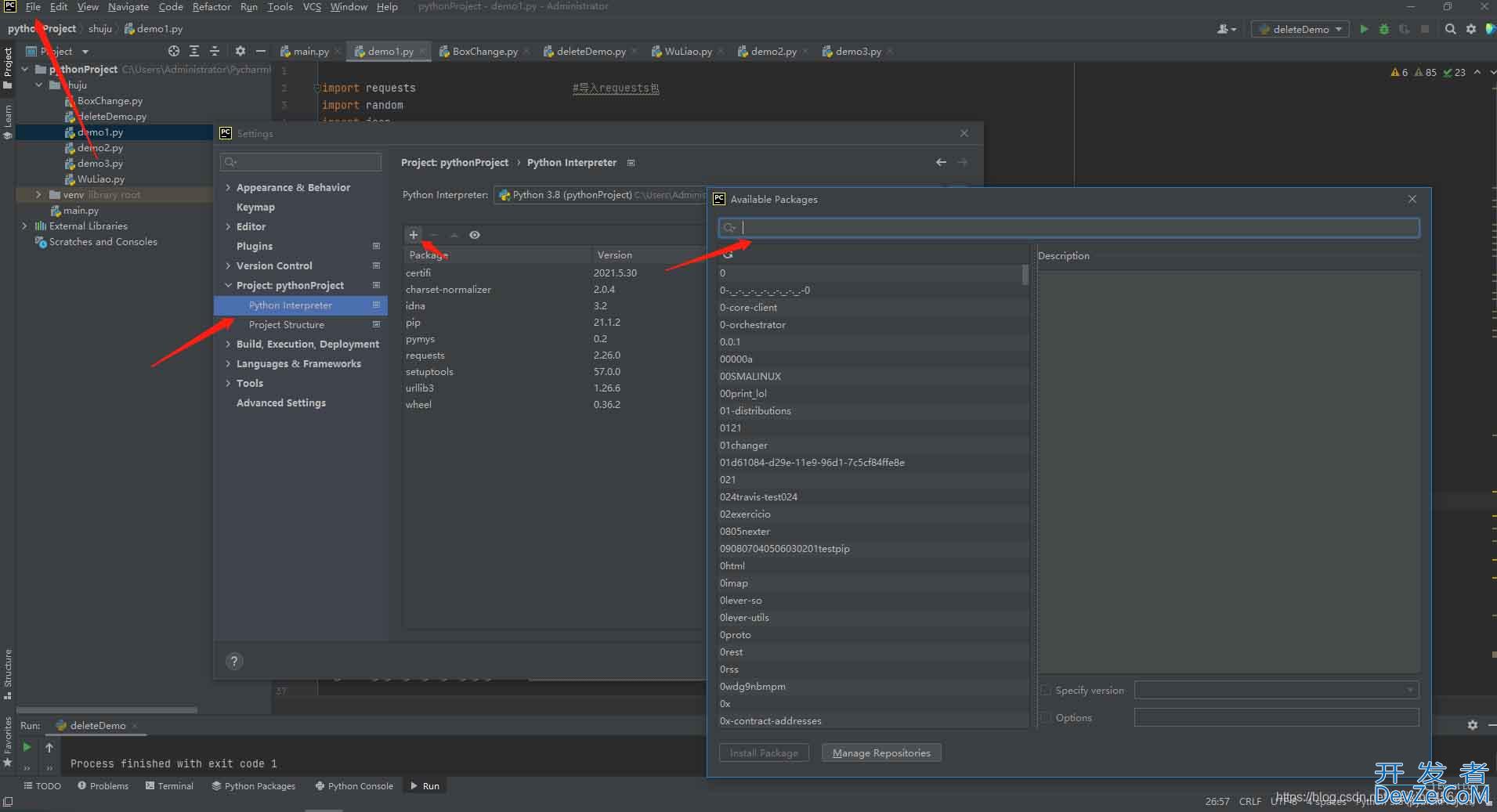Viewport: 1497px width, 812px height.
Task: Click the Available Packages search field
Action: (1069, 227)
